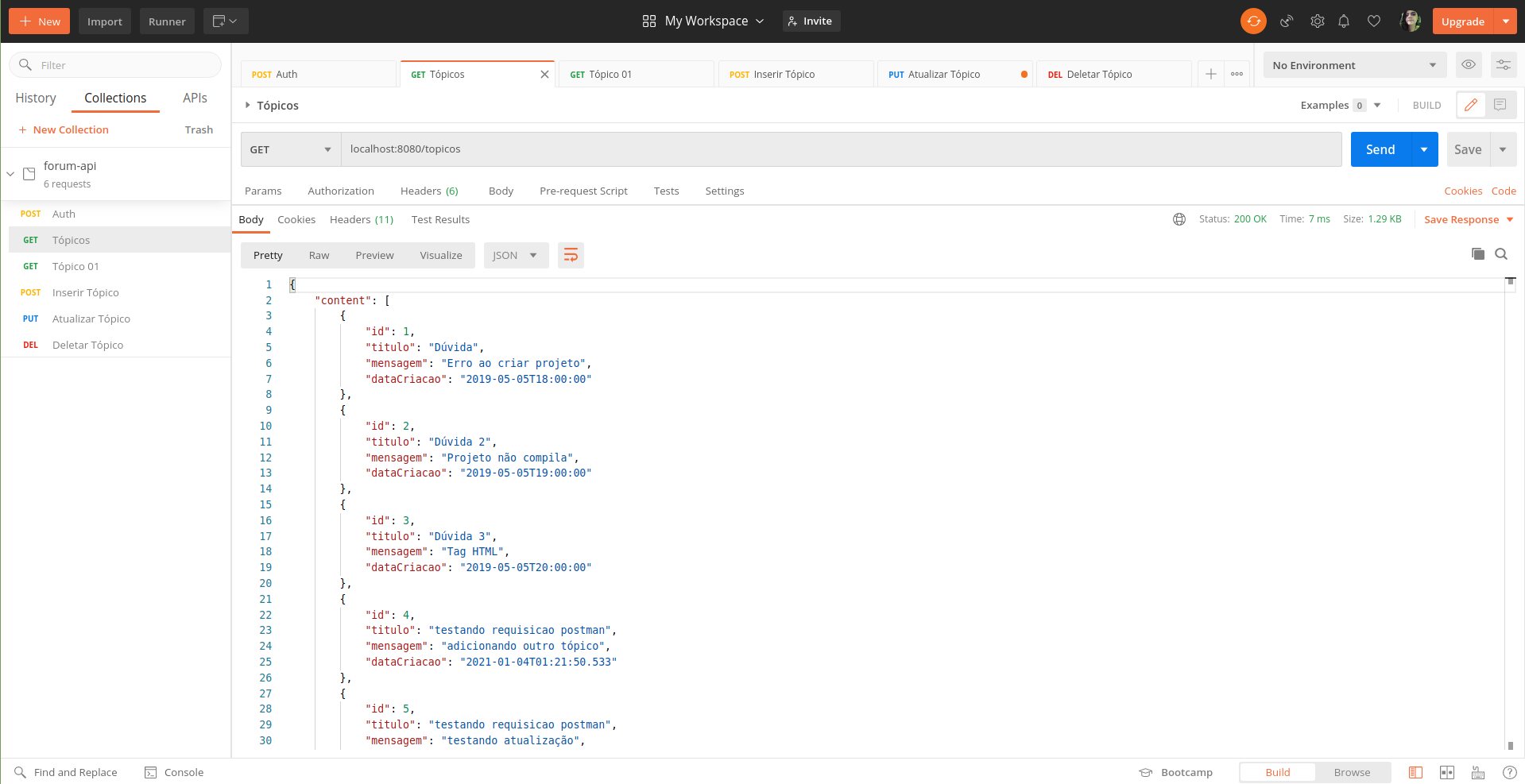This screenshot has height=784, width=1525.
Task: Open Find and Replace
Action: coord(65,772)
